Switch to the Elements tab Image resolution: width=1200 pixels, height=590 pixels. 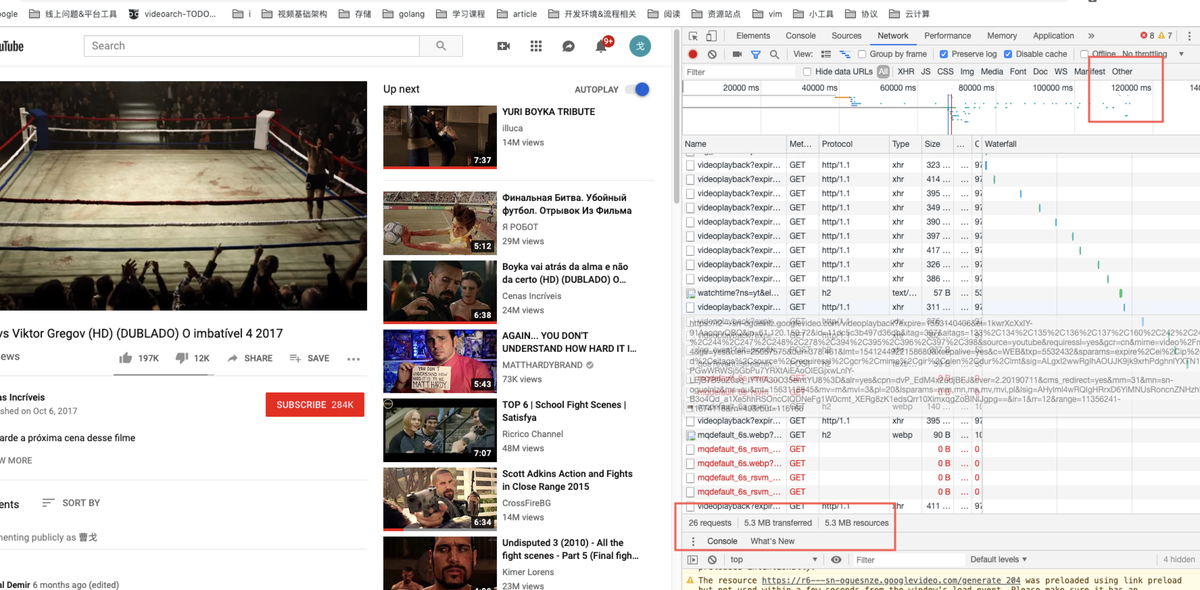coord(753,35)
